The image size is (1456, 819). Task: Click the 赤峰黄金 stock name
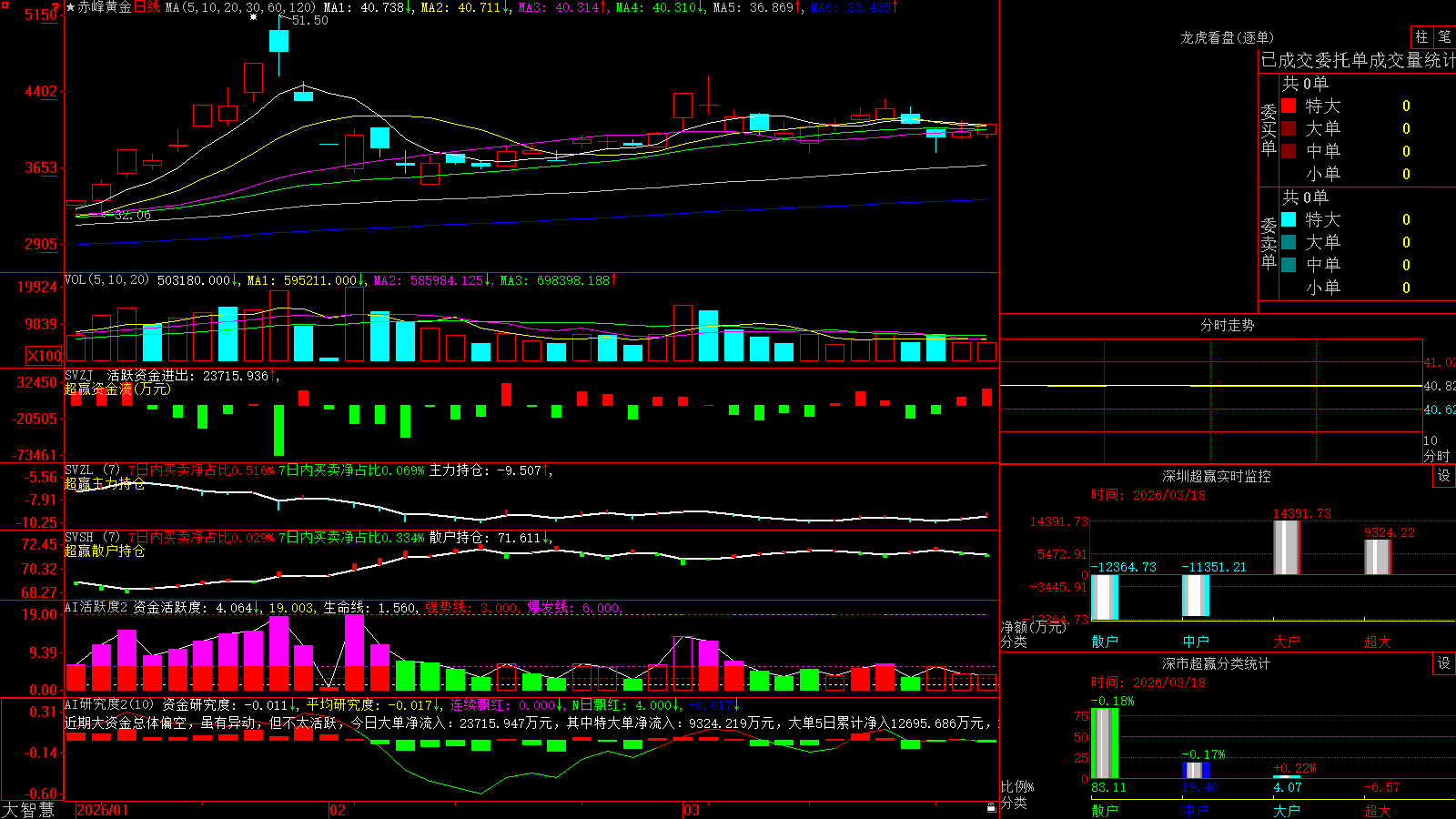click(x=105, y=7)
